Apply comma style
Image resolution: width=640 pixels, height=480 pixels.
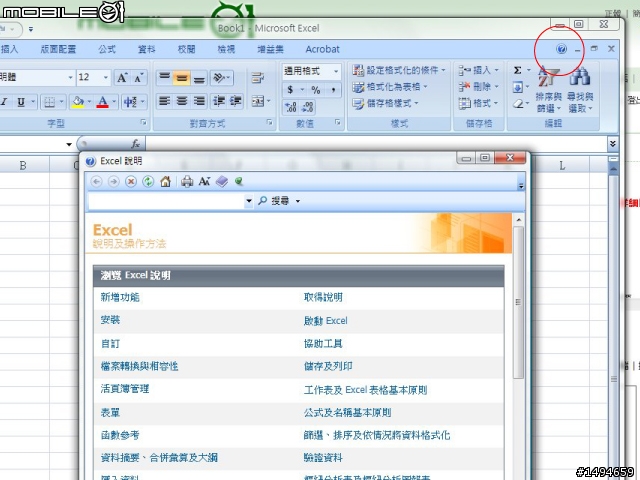click(333, 89)
